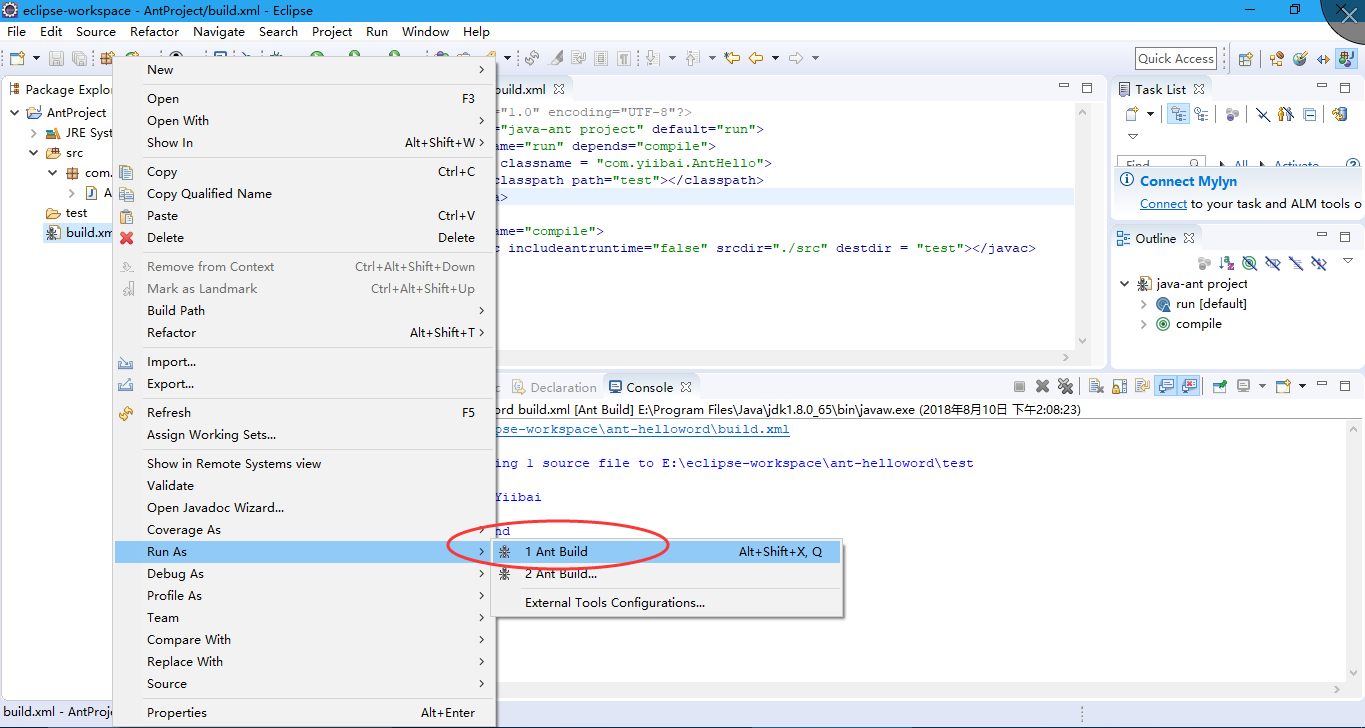Click the Quick Access search field

click(1176, 59)
